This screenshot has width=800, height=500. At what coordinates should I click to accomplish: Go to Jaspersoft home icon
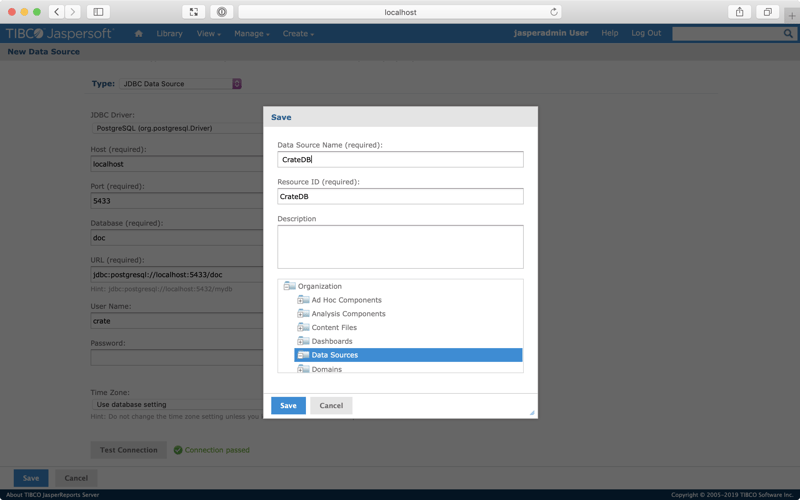[138, 34]
